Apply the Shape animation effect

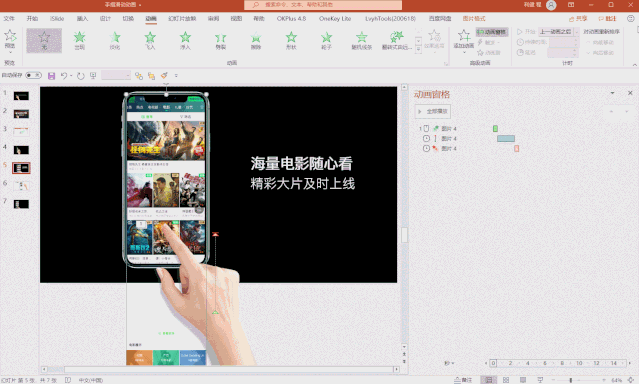point(291,40)
